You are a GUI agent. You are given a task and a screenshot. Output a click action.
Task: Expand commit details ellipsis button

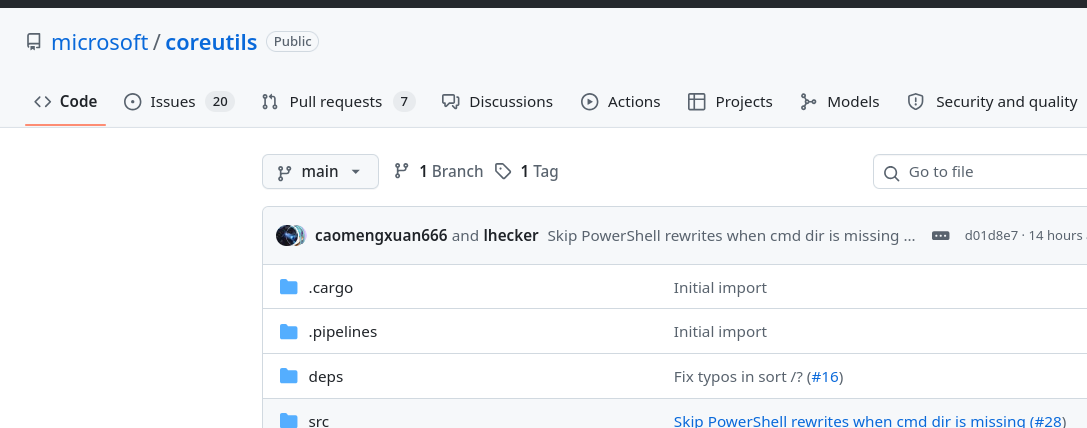pyautogui.click(x=941, y=236)
